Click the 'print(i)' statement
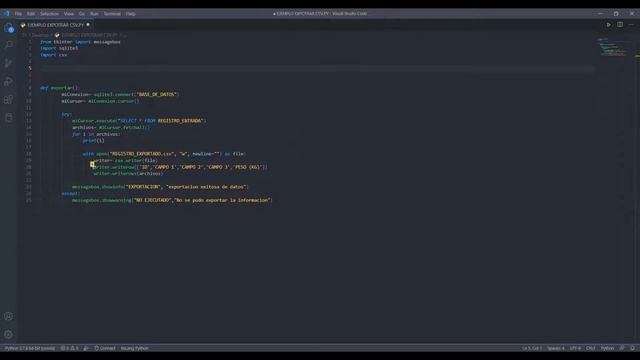 93,140
